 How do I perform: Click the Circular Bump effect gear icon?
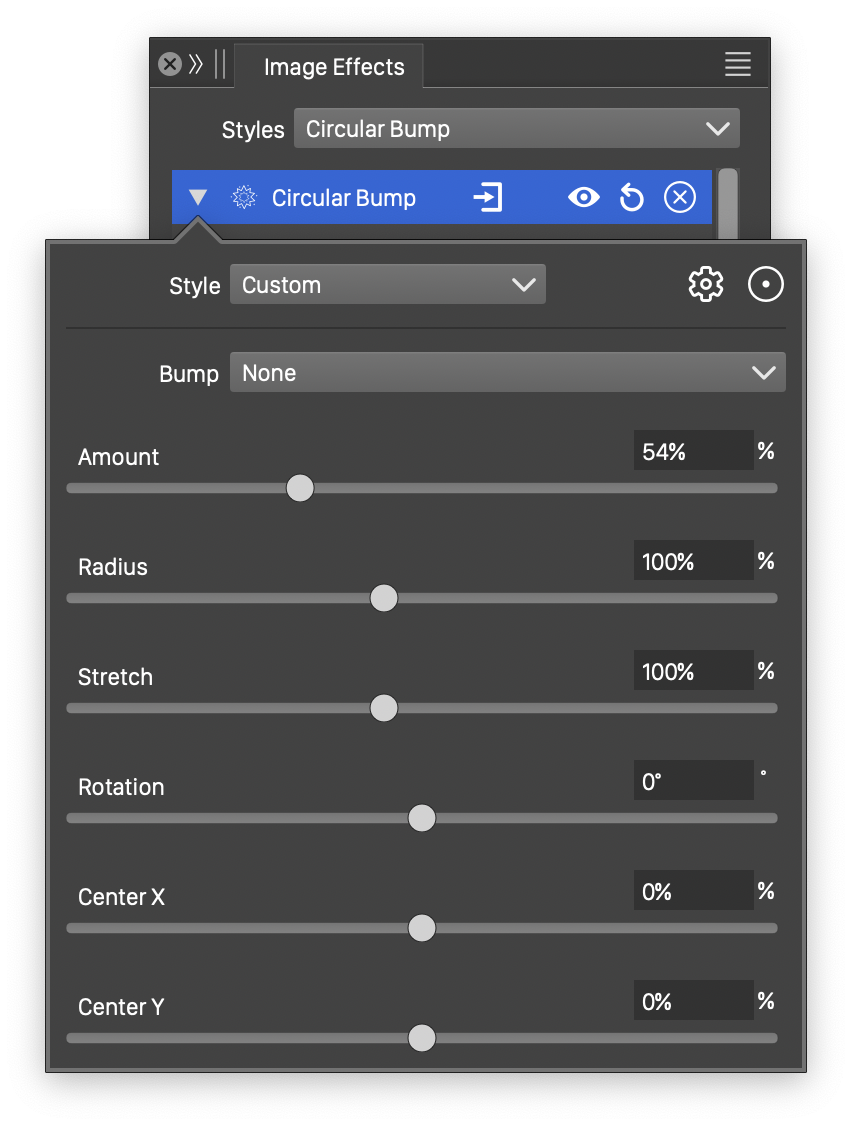[244, 198]
